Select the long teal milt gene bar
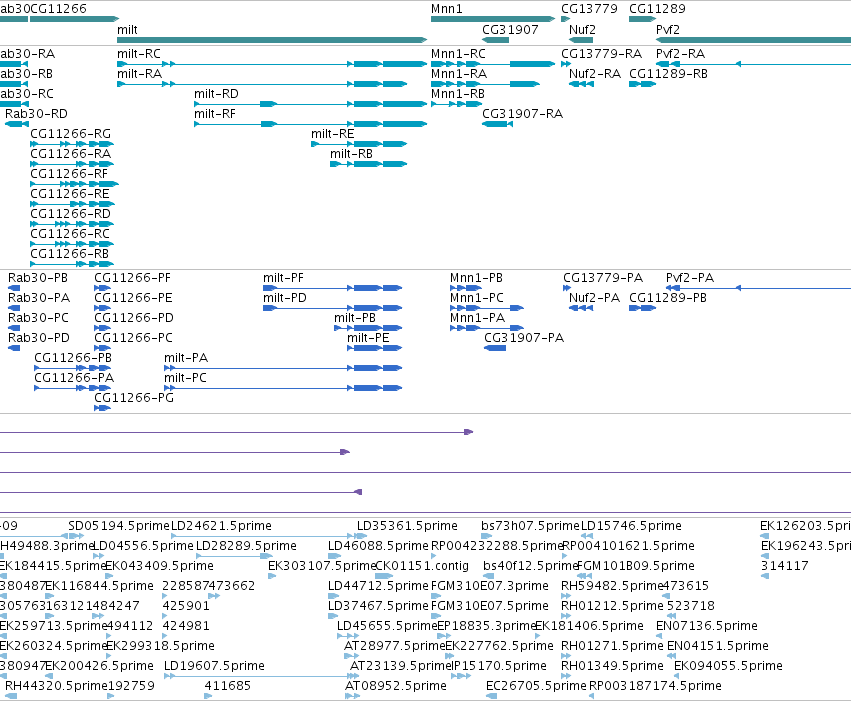The image size is (851, 701). tap(272, 40)
